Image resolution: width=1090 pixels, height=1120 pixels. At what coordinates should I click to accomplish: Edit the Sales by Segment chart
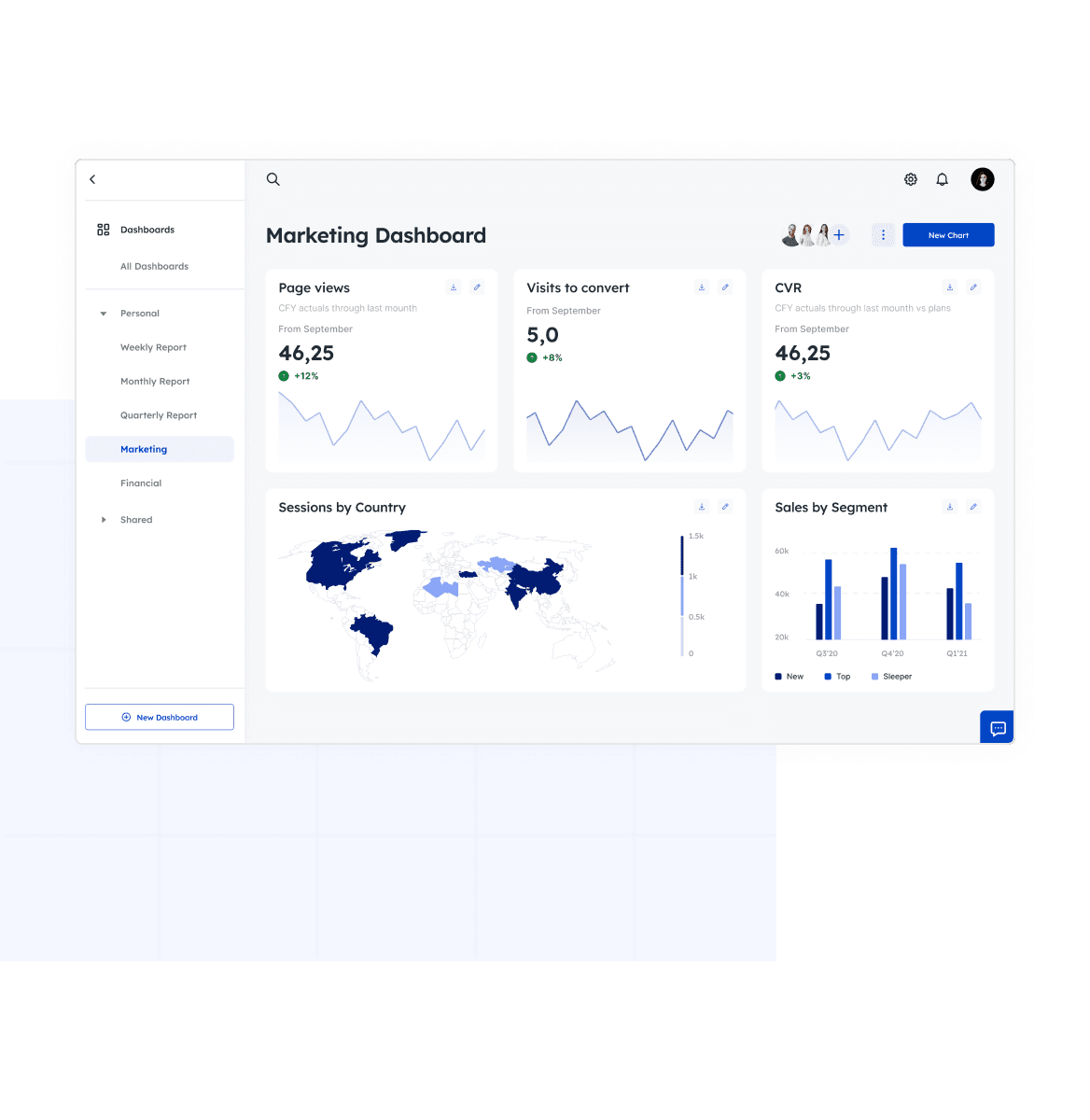973,506
